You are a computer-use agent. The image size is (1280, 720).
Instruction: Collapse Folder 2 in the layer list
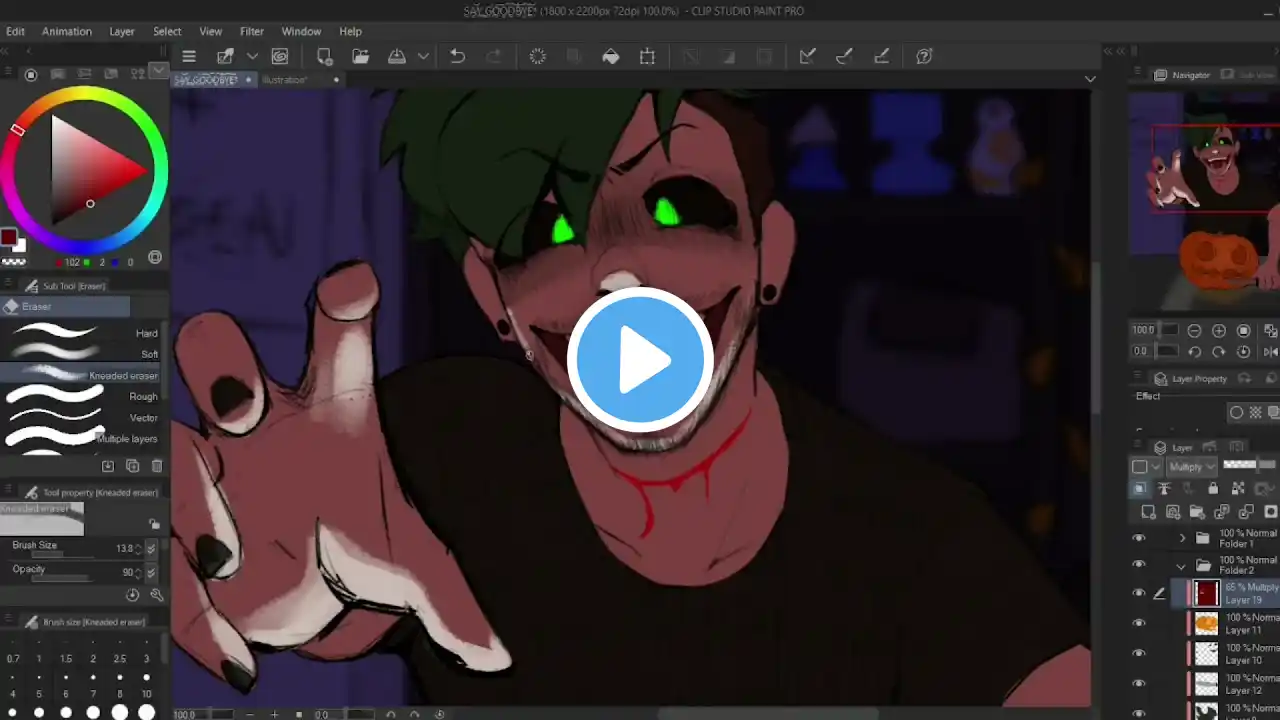click(1182, 566)
